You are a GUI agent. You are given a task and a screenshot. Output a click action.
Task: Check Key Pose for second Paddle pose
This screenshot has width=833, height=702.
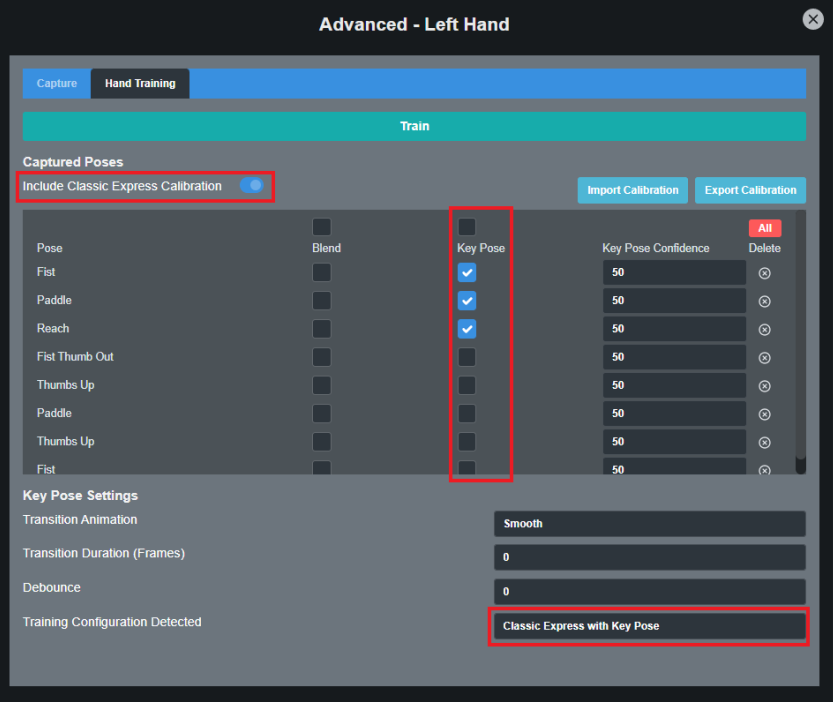(467, 413)
